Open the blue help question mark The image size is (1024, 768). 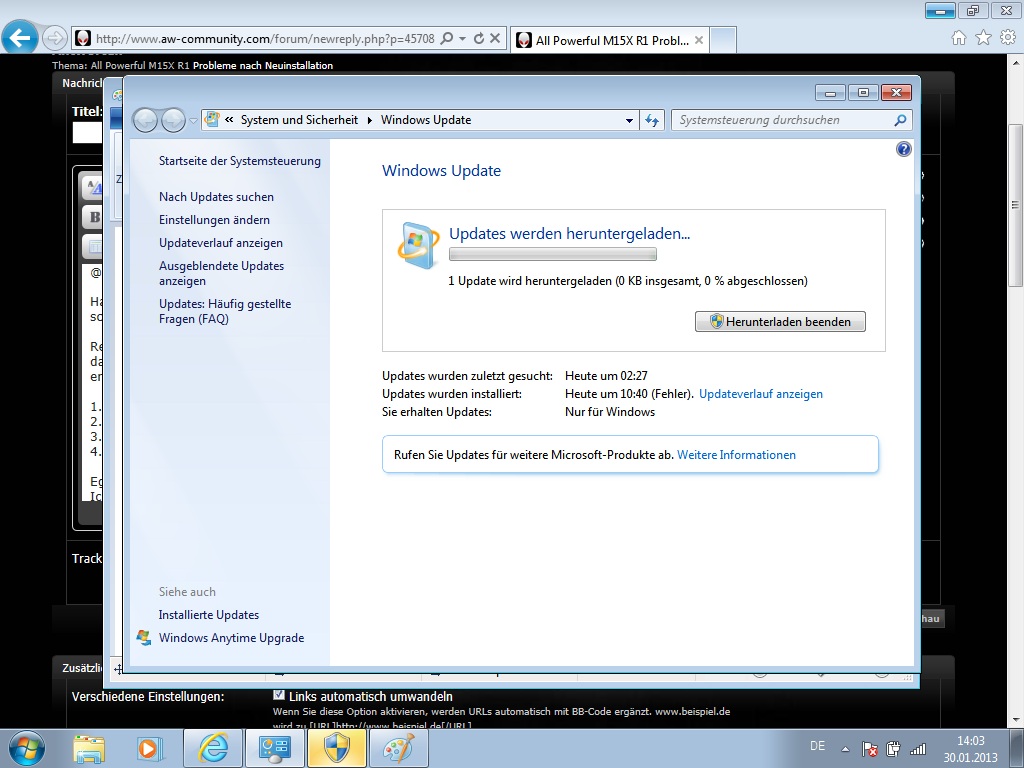[x=903, y=149]
